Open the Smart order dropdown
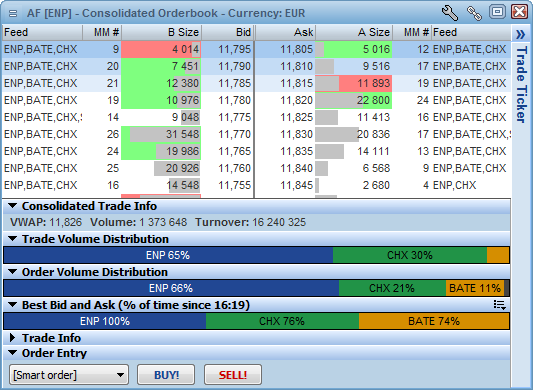The image size is (533, 390). coord(69,375)
